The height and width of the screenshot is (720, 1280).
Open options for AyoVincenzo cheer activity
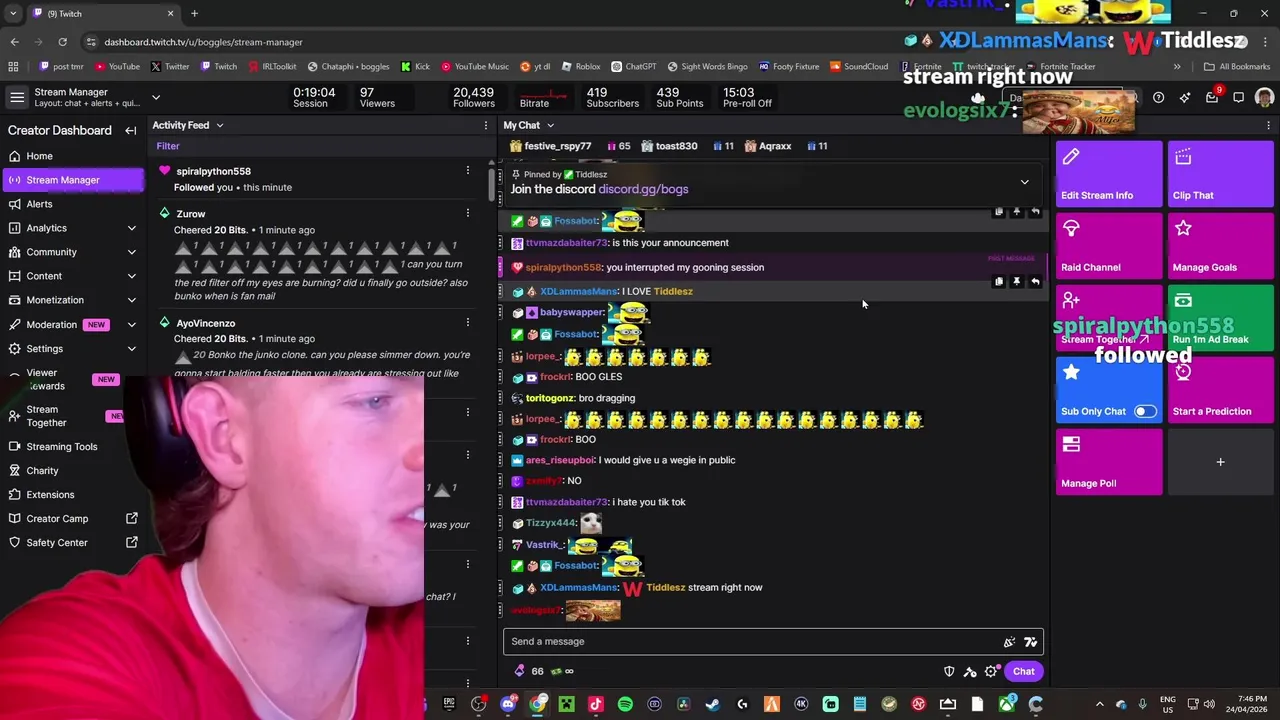coord(467,322)
